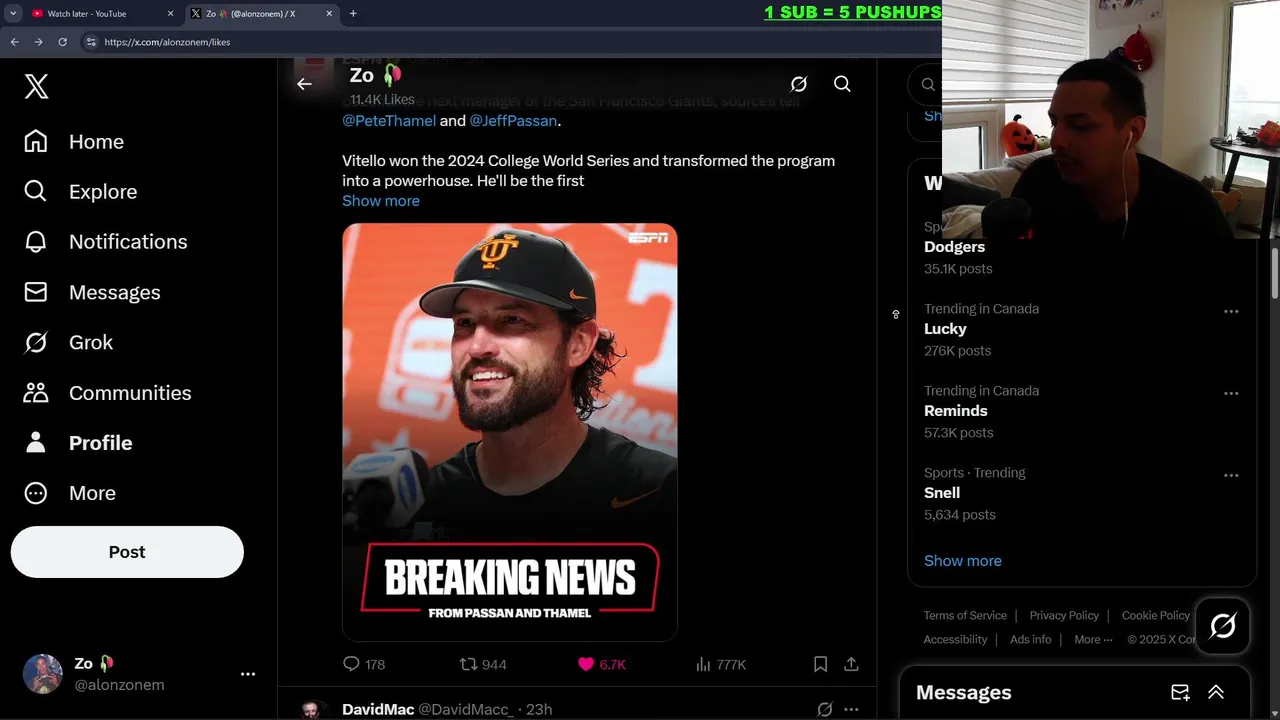Reply to the ESPN post
Image resolution: width=1280 pixels, height=720 pixels.
pyautogui.click(x=363, y=664)
